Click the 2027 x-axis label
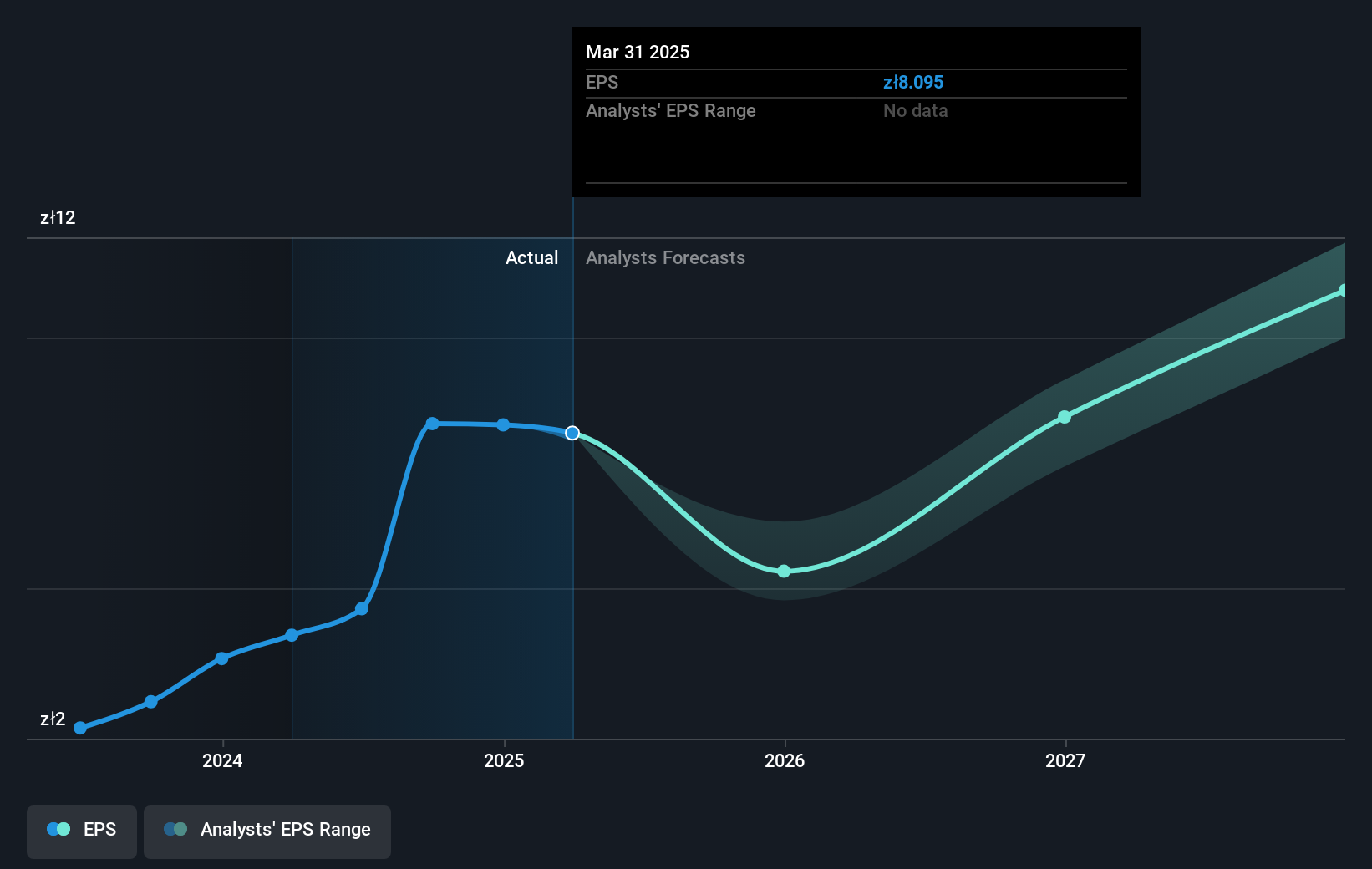Viewport: 1372px width, 869px height. point(1065,760)
